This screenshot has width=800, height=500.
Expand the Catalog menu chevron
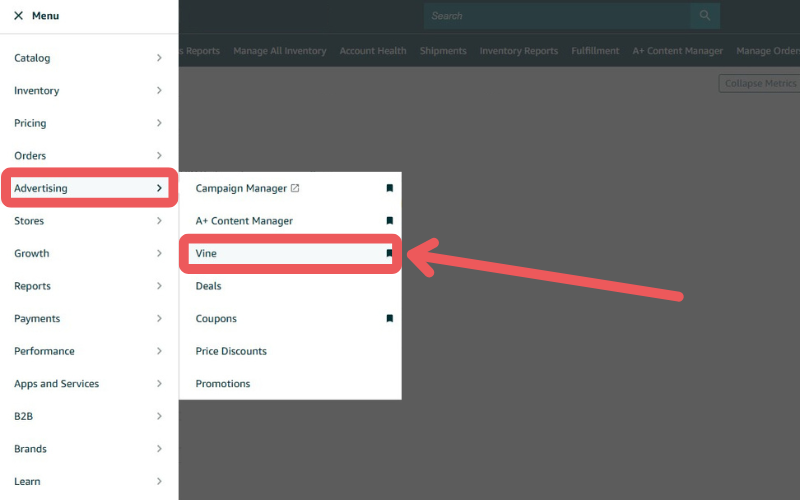click(x=159, y=58)
